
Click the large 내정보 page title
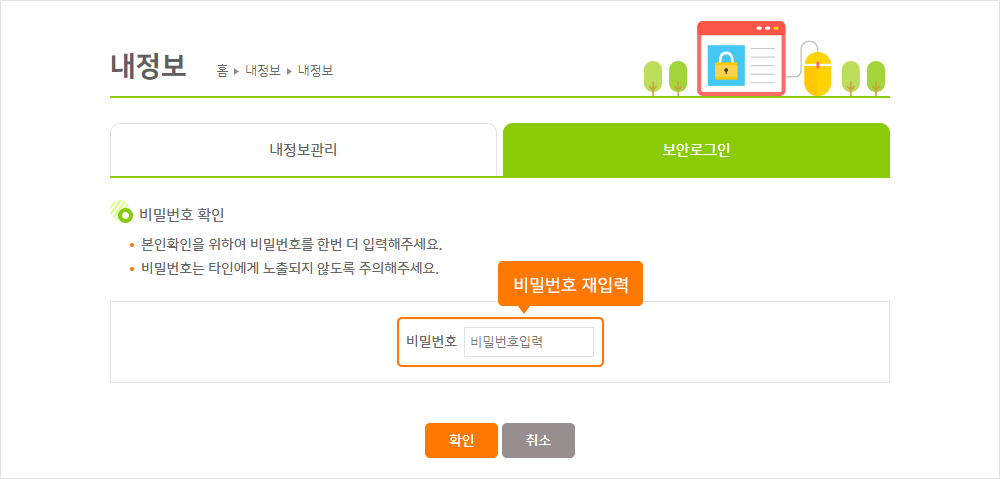(x=149, y=66)
